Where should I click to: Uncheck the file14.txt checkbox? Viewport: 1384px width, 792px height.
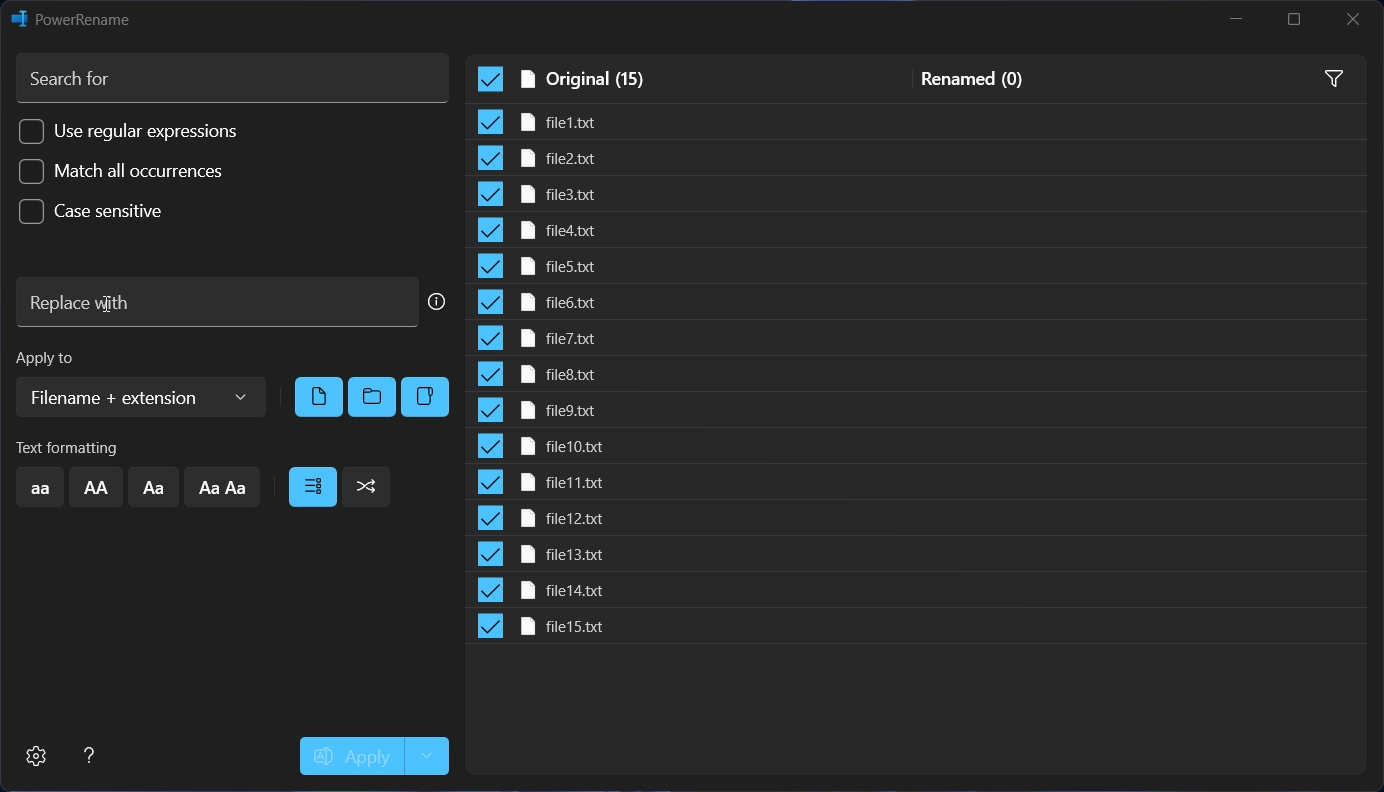(x=490, y=590)
